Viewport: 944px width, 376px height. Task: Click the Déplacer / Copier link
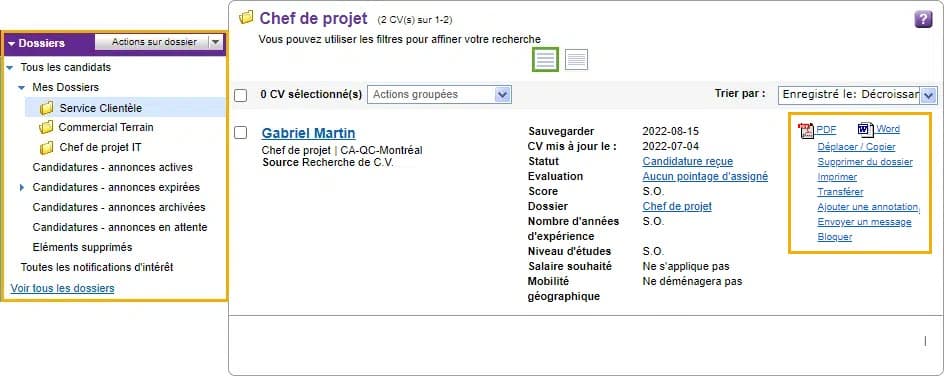(856, 147)
